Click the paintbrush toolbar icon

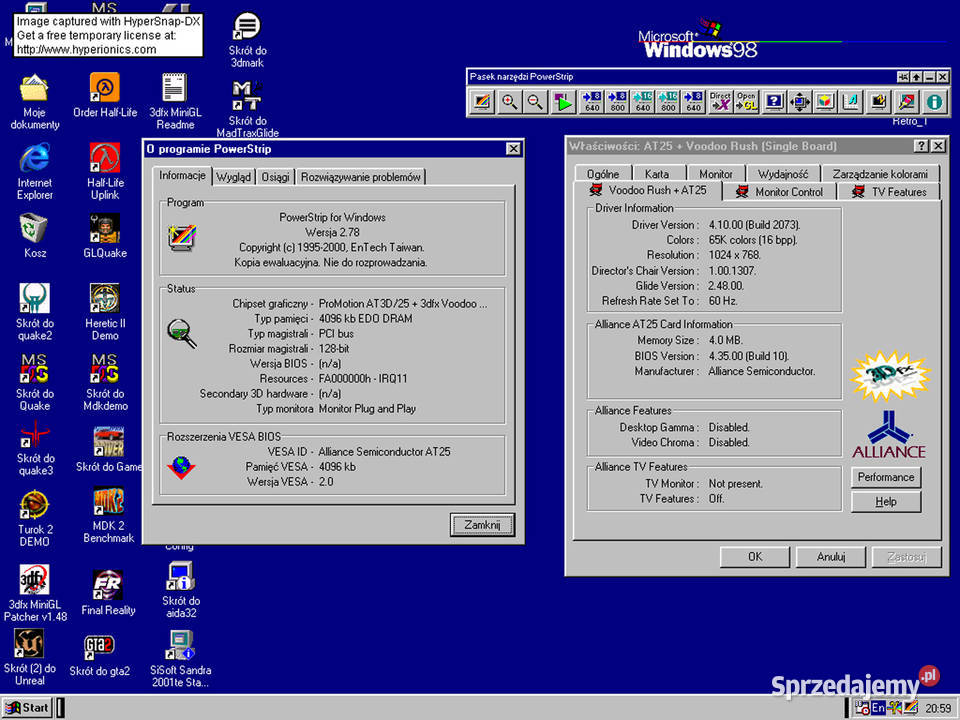[906, 102]
